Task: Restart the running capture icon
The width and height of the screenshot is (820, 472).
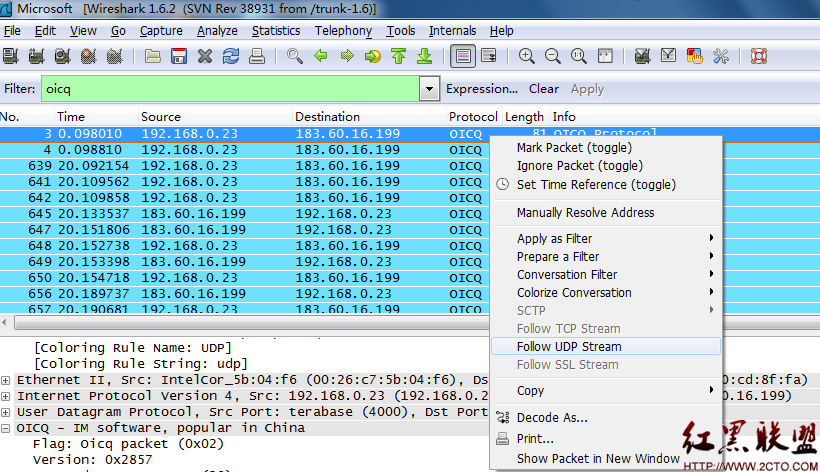Action: coord(115,56)
